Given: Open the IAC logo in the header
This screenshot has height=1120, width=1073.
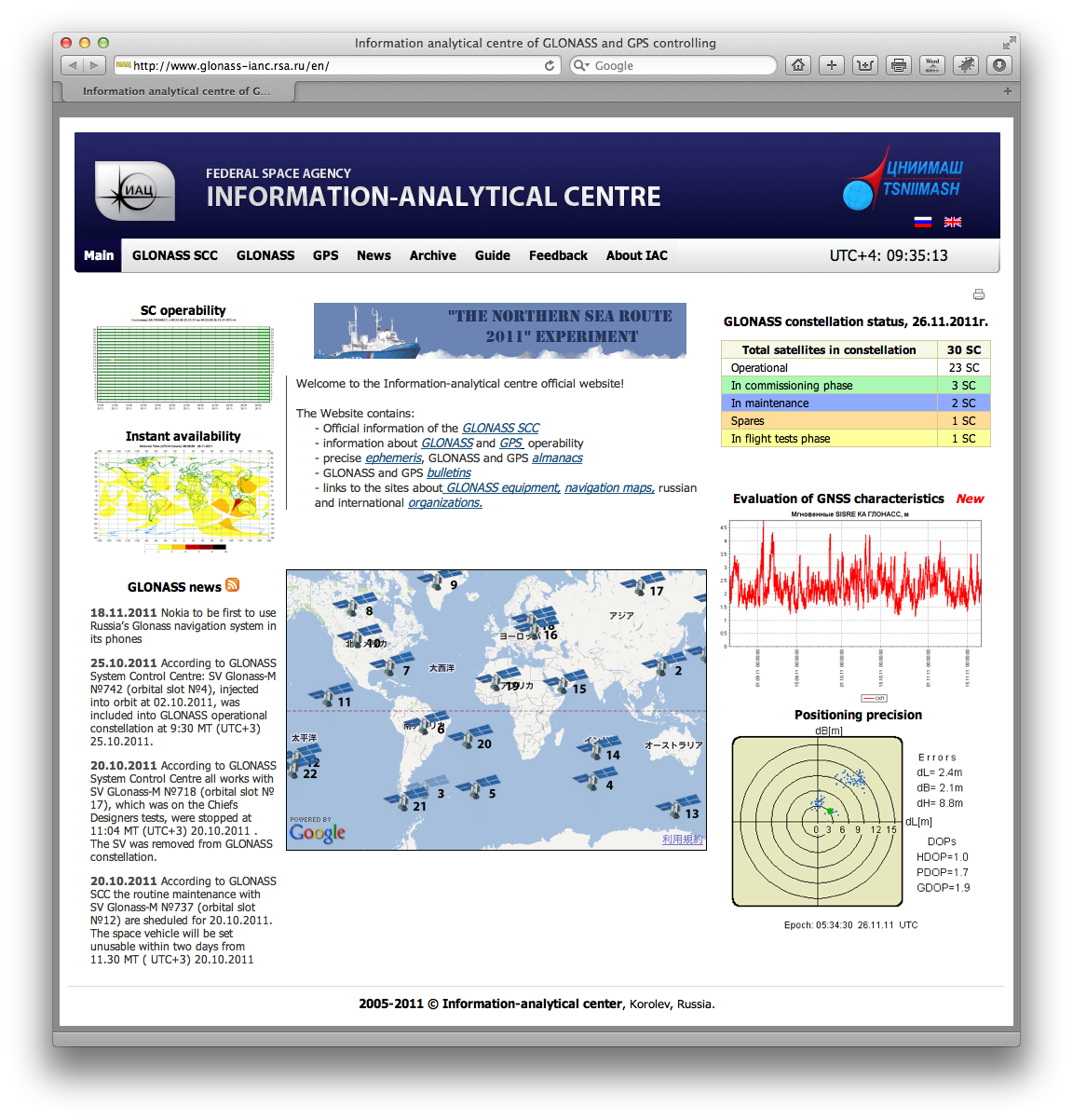Looking at the screenshot, I should [x=135, y=190].
